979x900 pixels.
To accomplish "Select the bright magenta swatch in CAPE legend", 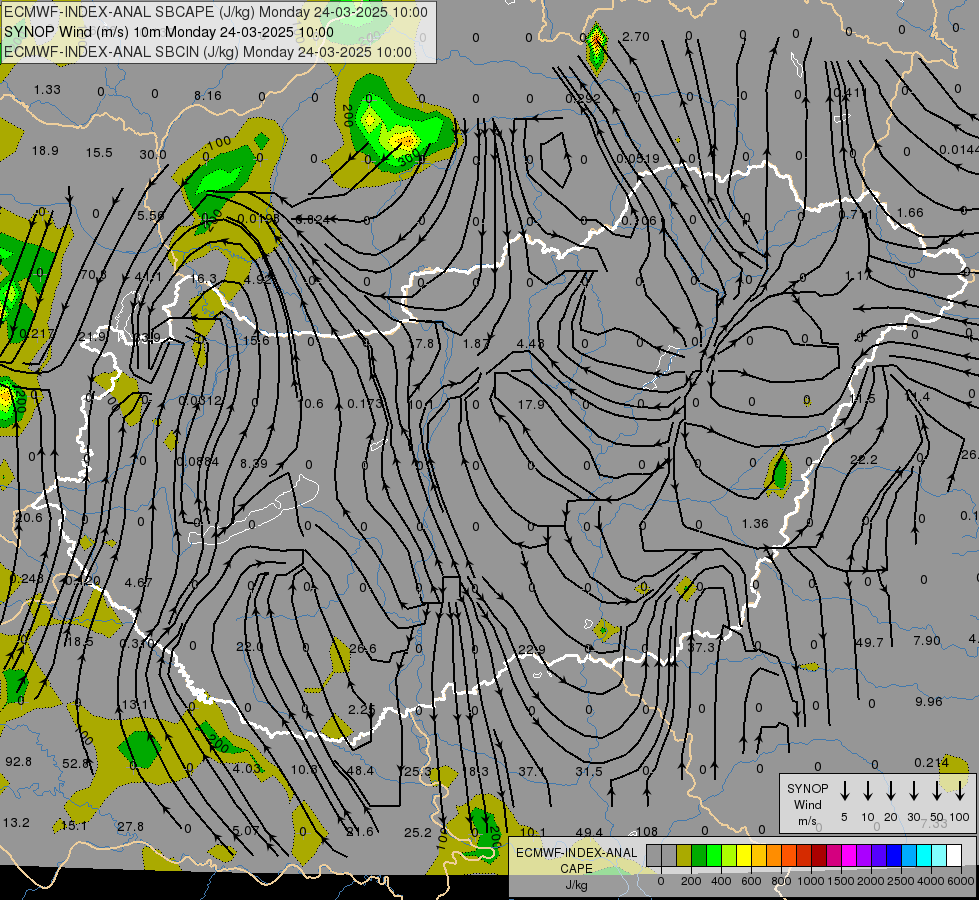I will (x=849, y=855).
